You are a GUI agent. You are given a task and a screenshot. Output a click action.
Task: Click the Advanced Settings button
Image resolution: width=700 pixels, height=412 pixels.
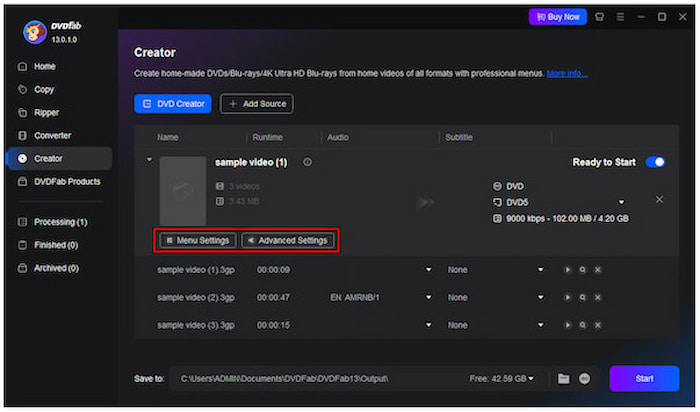(287, 240)
